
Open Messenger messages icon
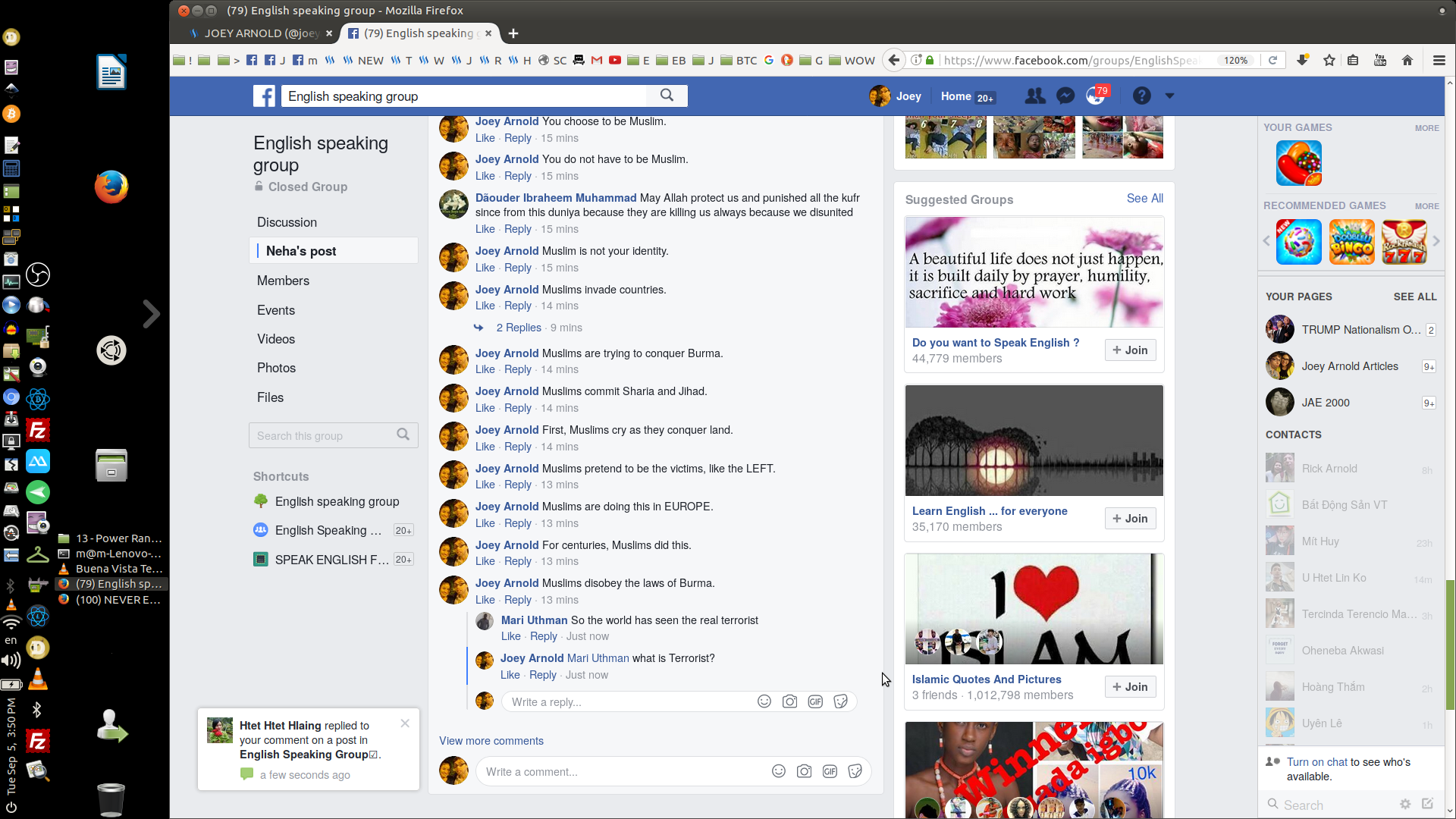pos(1065,96)
